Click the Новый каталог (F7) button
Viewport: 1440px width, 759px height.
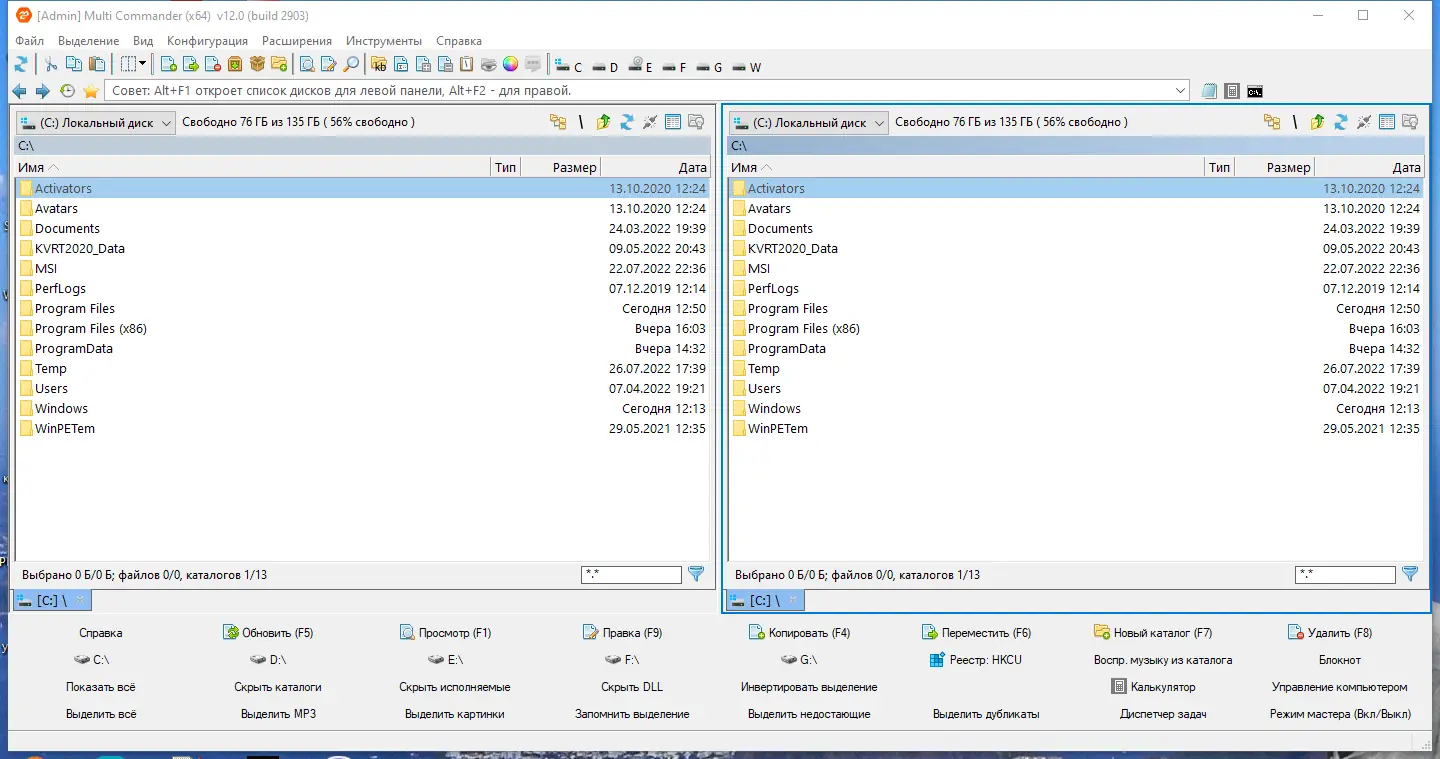tap(1157, 632)
